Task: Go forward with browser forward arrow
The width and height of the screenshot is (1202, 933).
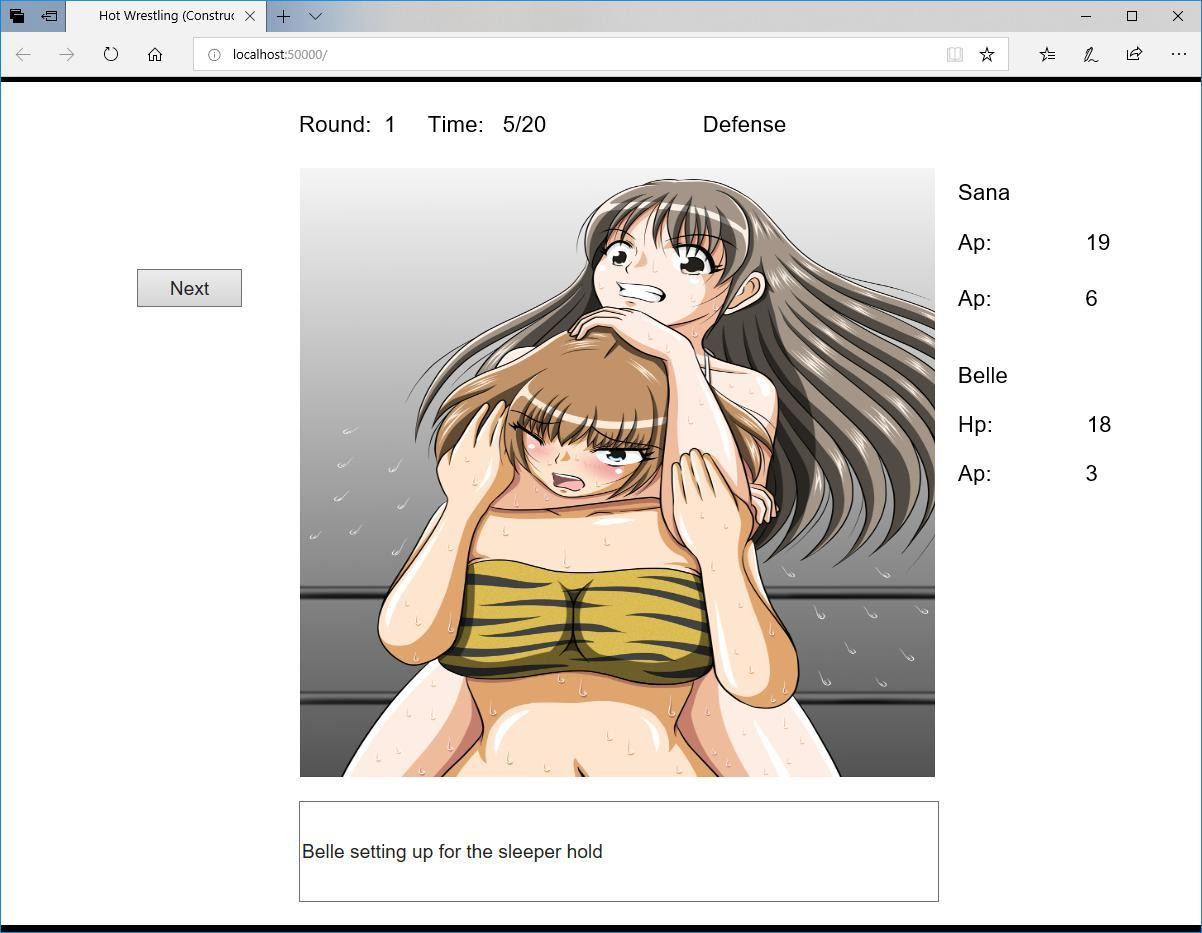Action: (x=67, y=54)
